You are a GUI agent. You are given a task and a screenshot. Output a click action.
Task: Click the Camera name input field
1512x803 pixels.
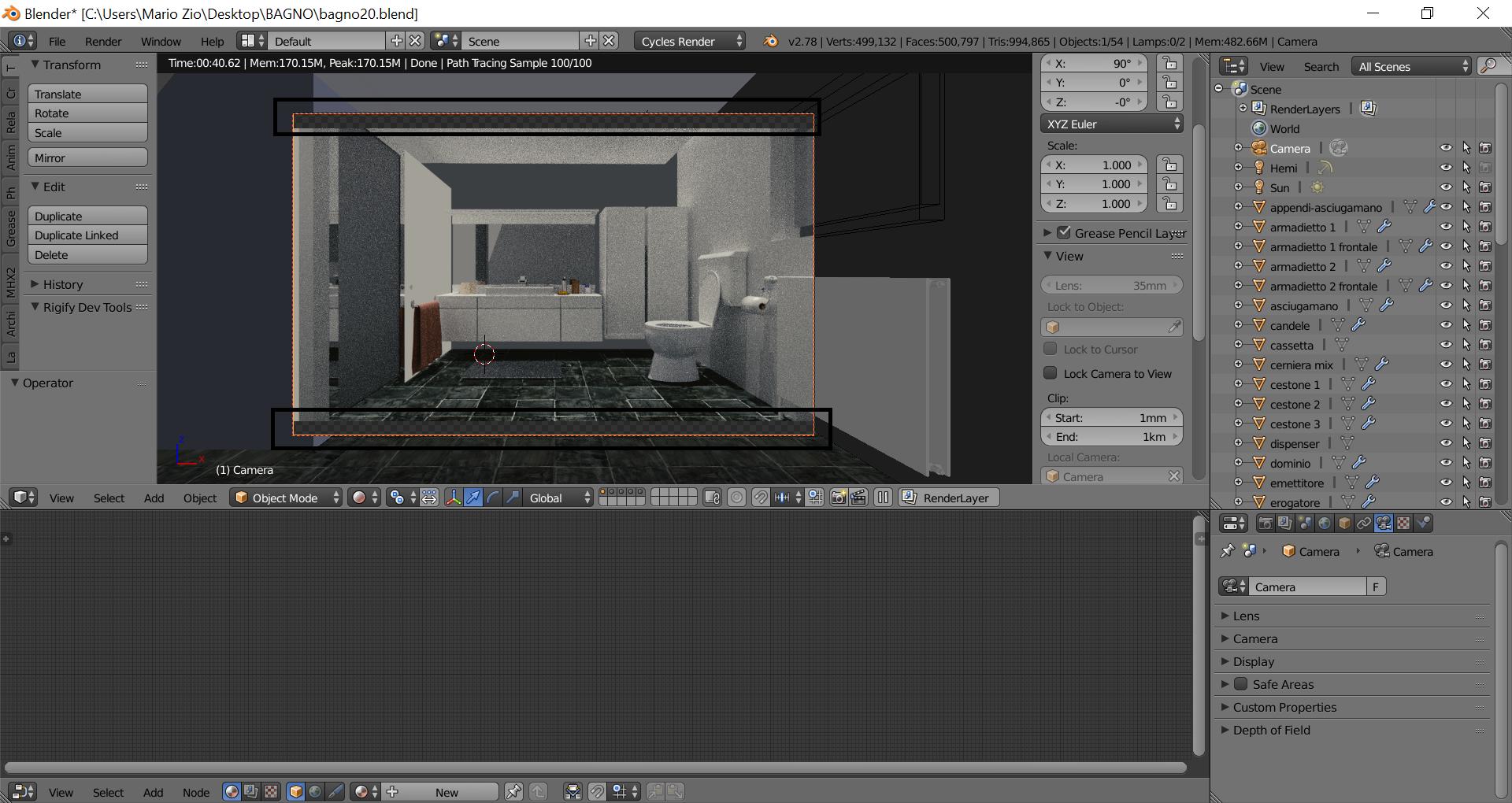(1307, 586)
